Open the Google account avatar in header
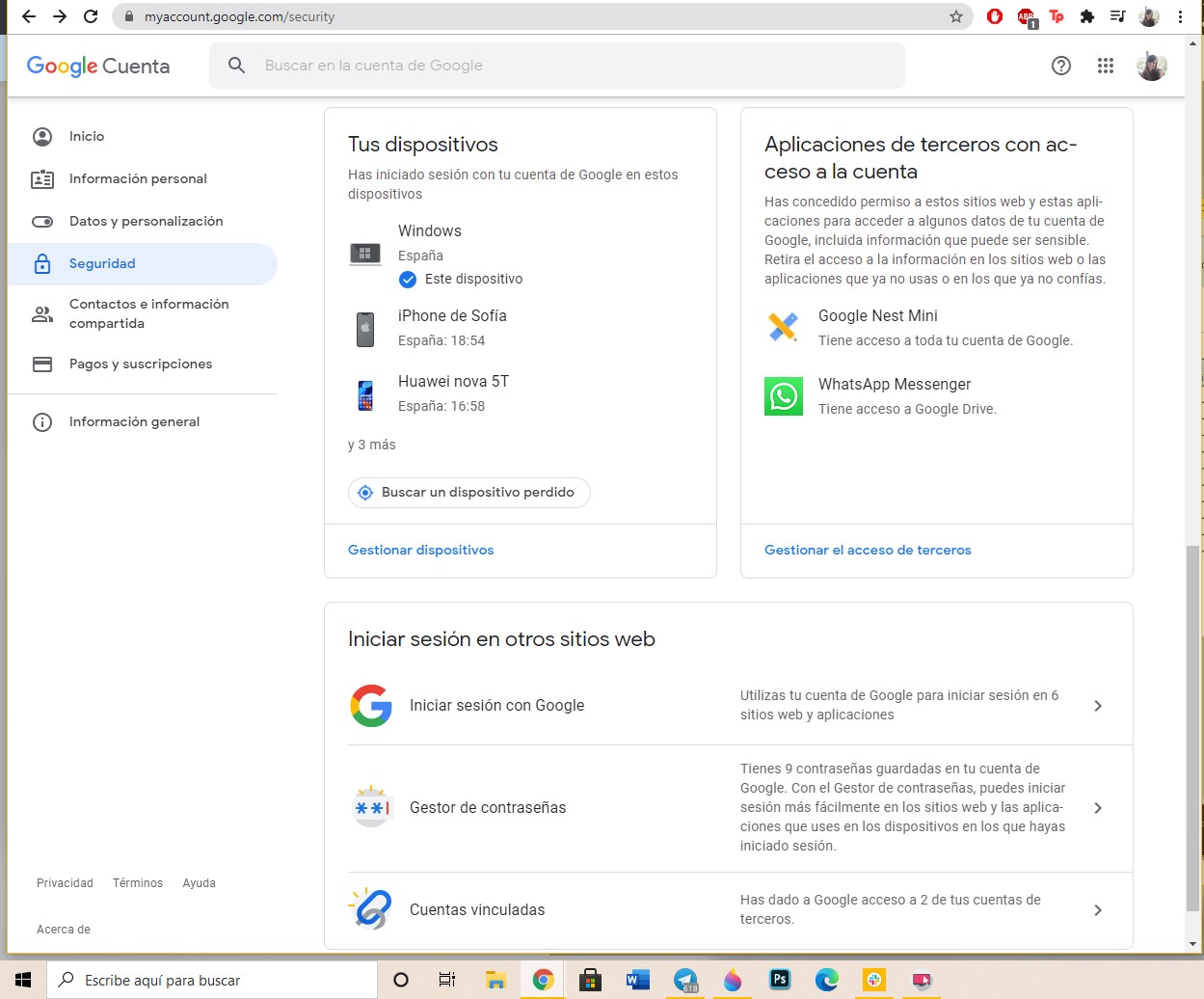This screenshot has height=999, width=1204. coord(1152,66)
